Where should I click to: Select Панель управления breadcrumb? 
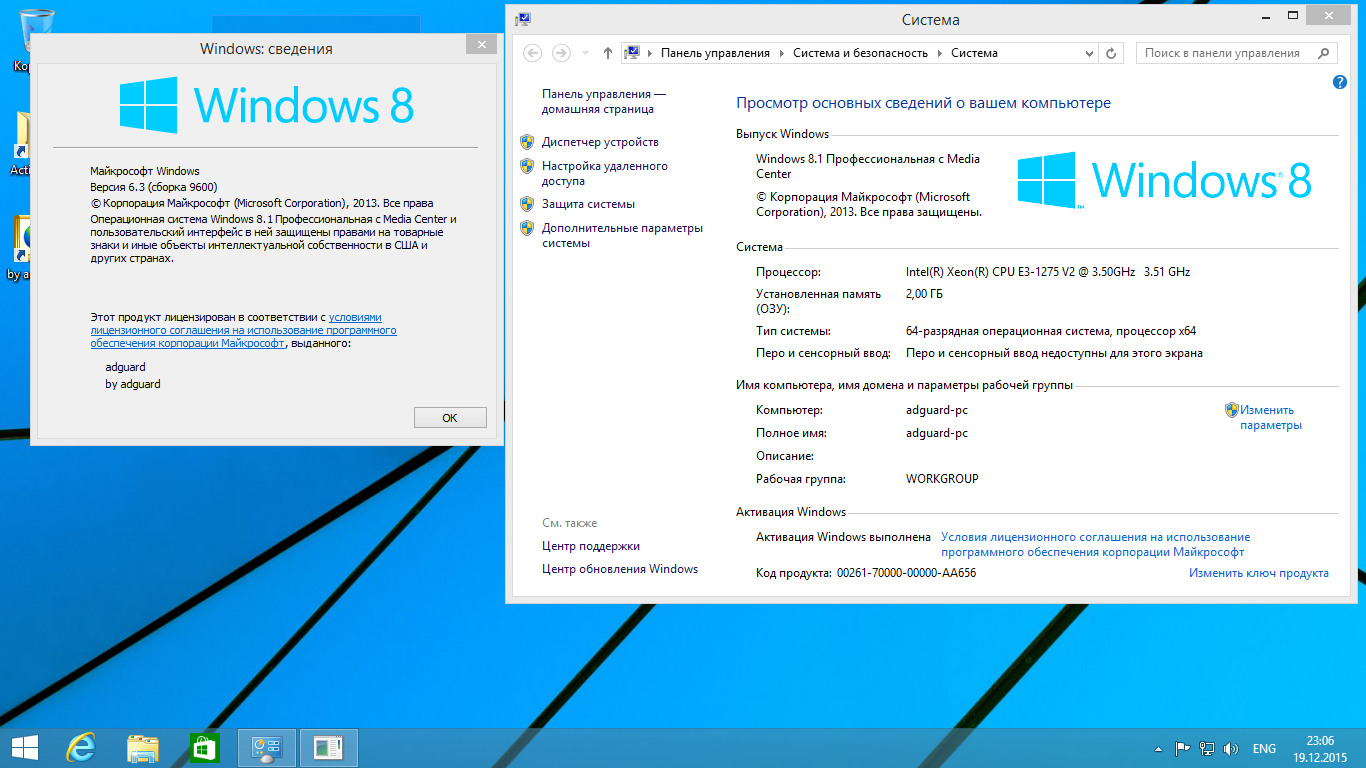[x=715, y=53]
